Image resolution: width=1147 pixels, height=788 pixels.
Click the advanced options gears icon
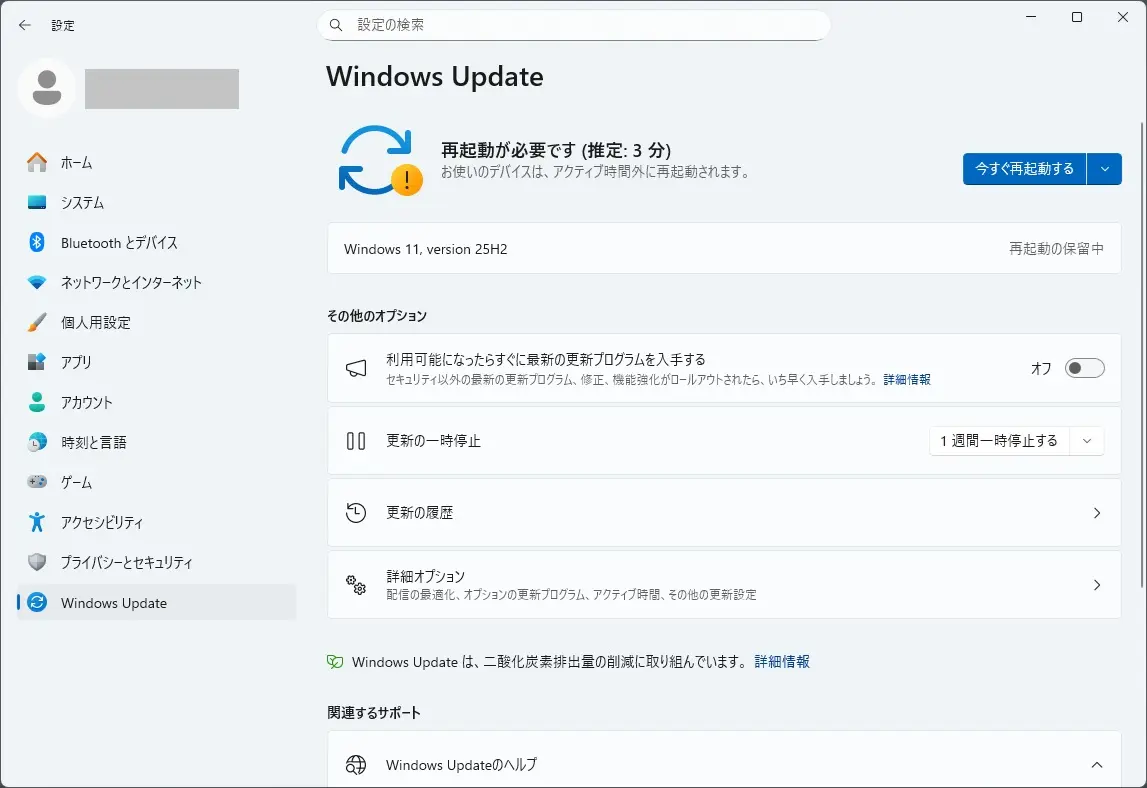coord(356,585)
